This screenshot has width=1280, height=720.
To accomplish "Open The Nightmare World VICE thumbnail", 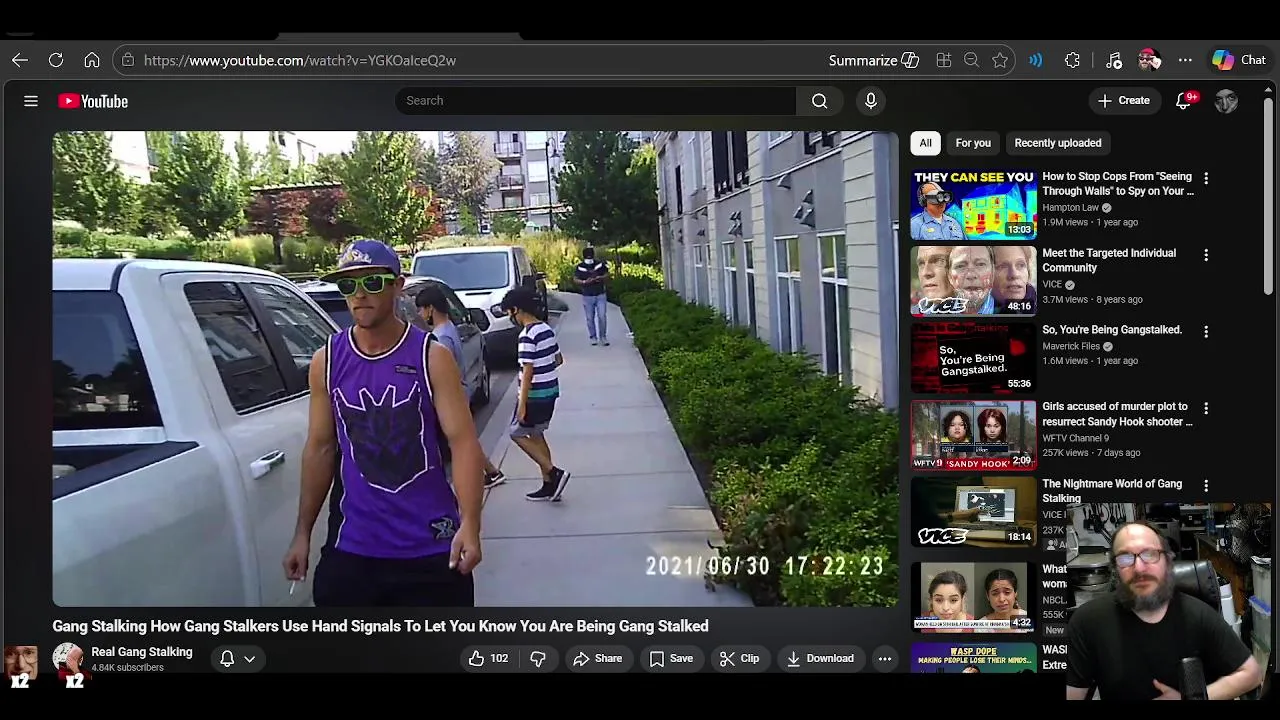I will coord(973,512).
